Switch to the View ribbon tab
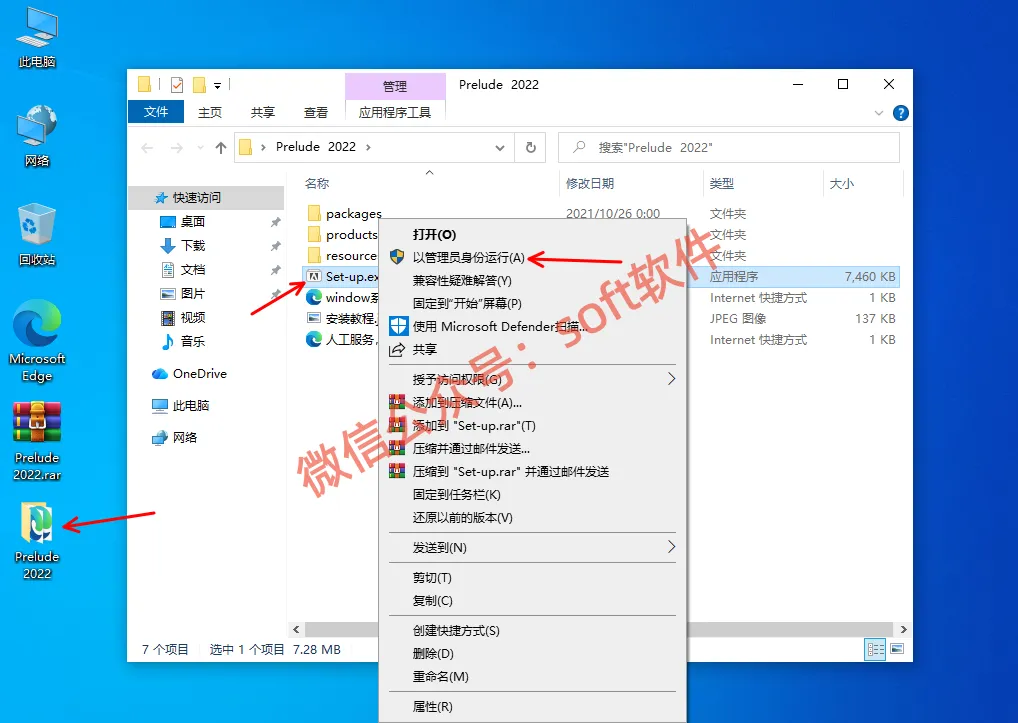Viewport: 1018px width, 723px height. pyautogui.click(x=316, y=112)
